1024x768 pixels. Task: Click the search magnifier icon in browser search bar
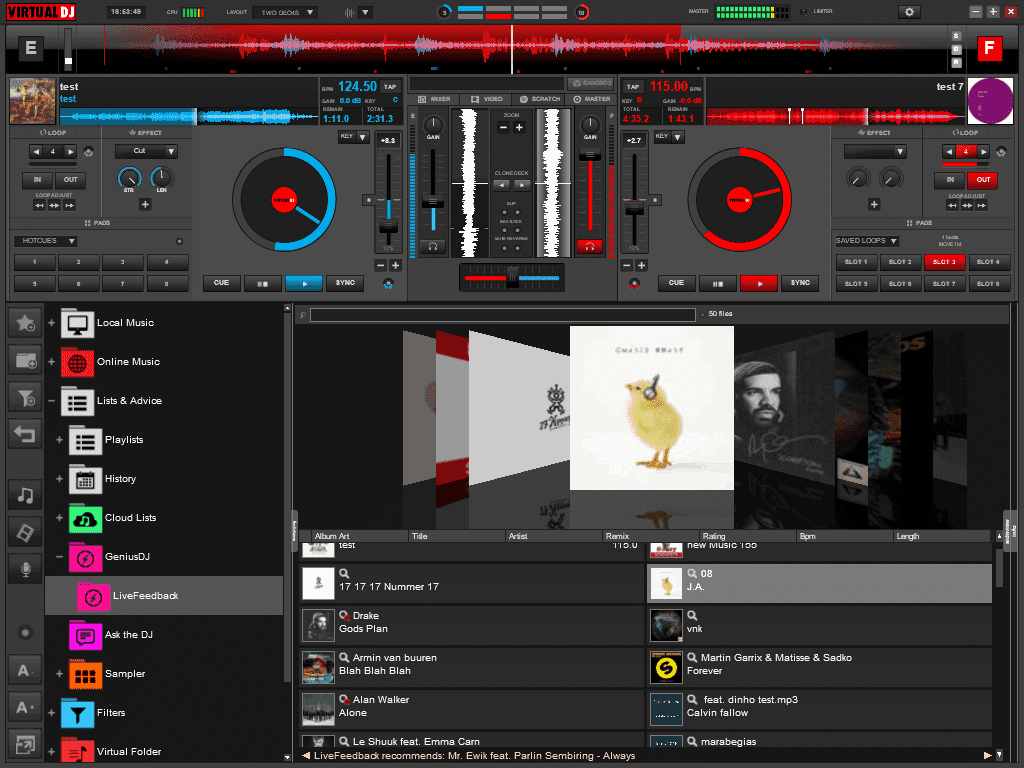tap(302, 315)
